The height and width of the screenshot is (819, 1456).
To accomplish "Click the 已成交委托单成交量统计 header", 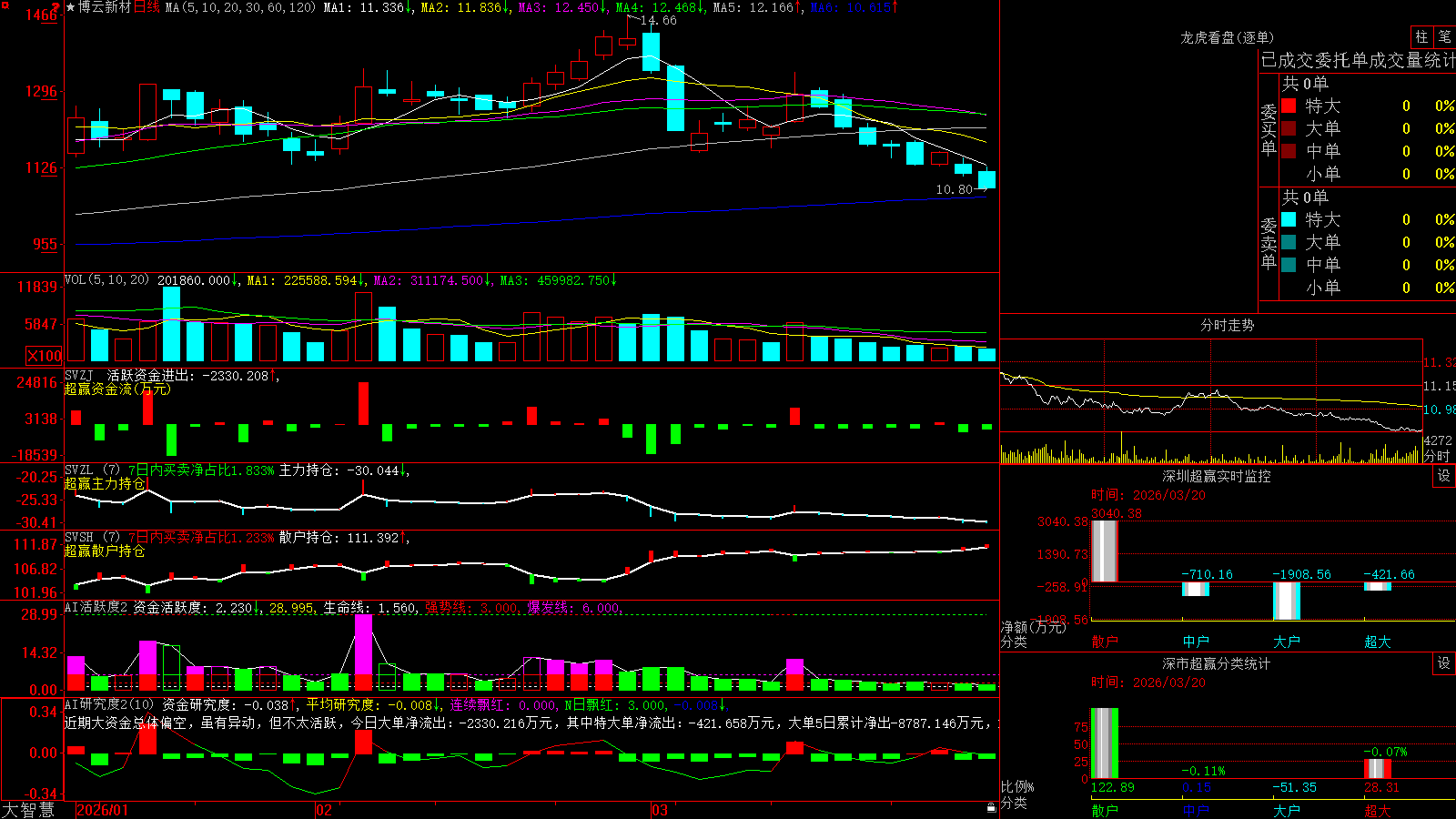I will coord(1358,60).
